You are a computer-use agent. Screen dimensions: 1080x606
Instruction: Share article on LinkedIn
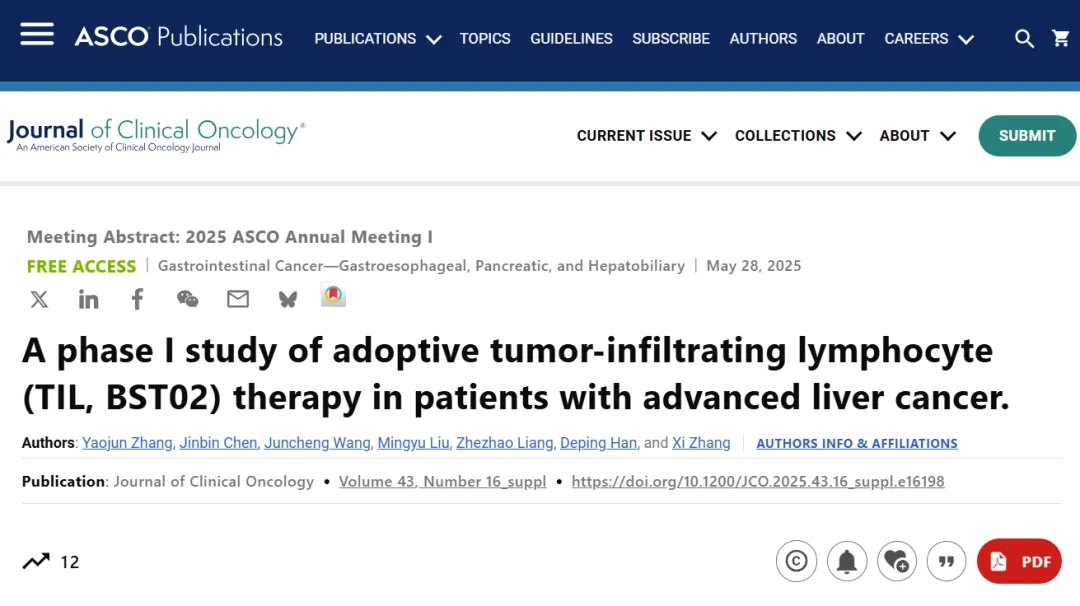89,299
